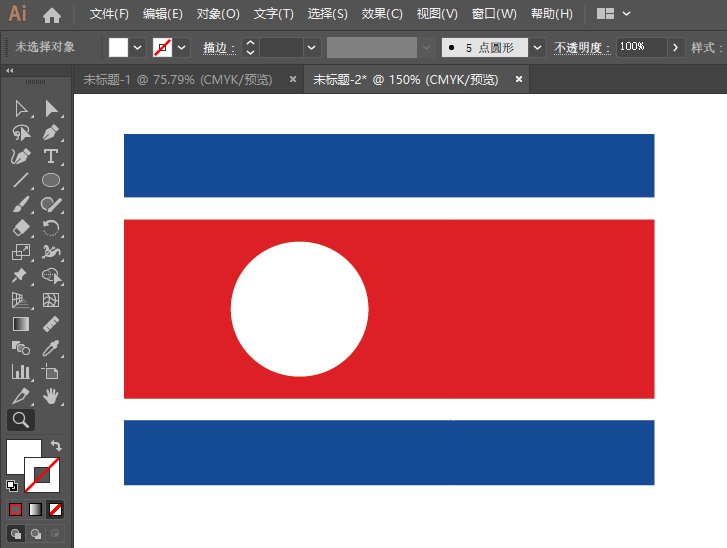Image resolution: width=727 pixels, height=548 pixels.
Task: Select the Selection tool (black arrow)
Action: [21, 109]
